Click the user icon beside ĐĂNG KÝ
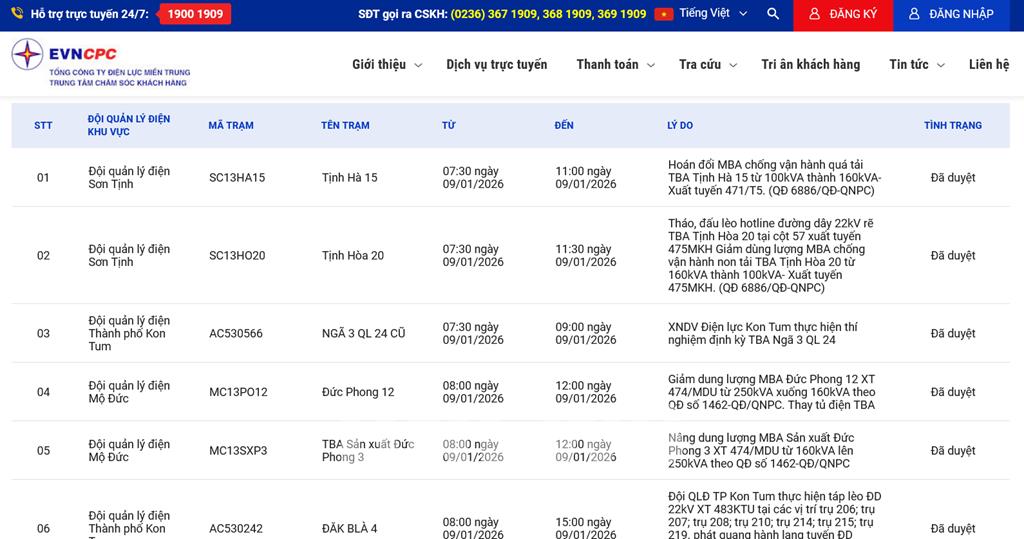Screen dimensions: 1024x539 815,14
